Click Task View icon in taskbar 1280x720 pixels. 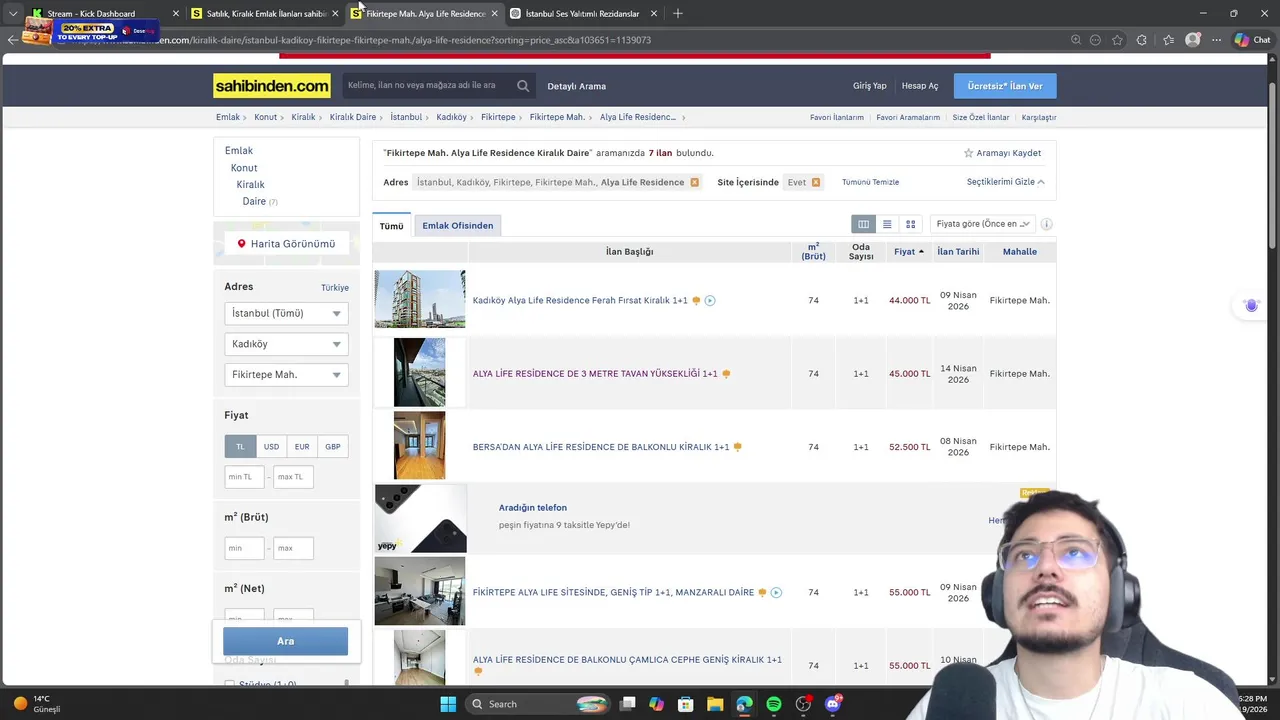tap(627, 704)
